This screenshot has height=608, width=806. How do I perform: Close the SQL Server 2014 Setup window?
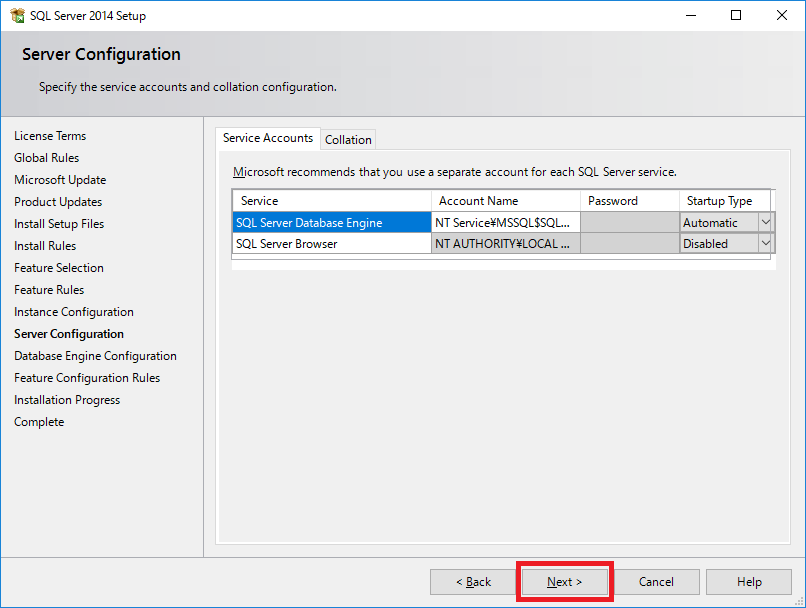781,15
